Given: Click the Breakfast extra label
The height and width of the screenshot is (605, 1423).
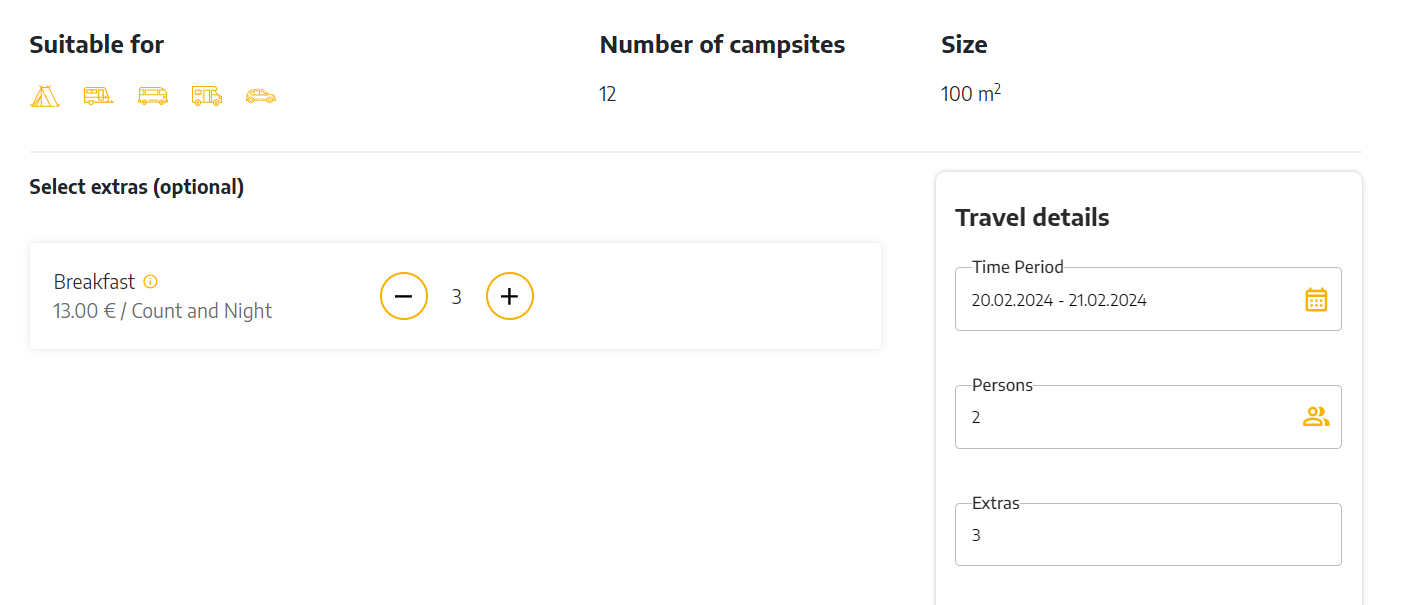Looking at the screenshot, I should (94, 282).
